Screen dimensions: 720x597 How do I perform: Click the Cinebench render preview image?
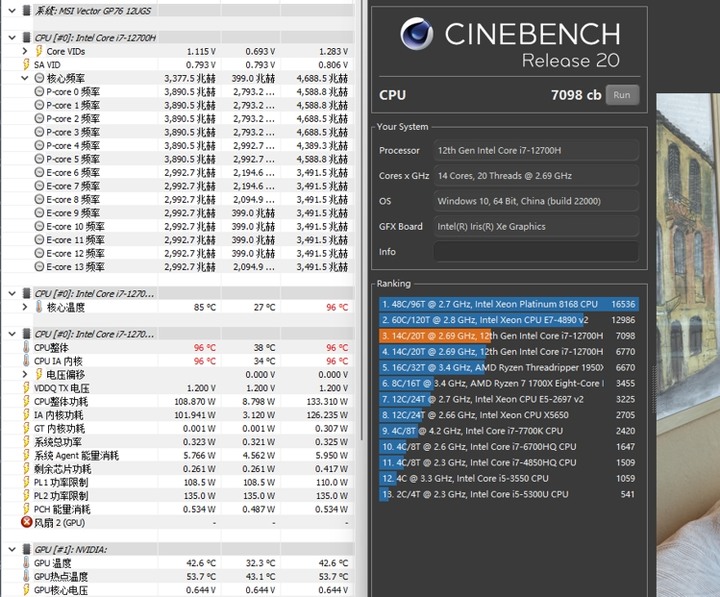[688, 344]
